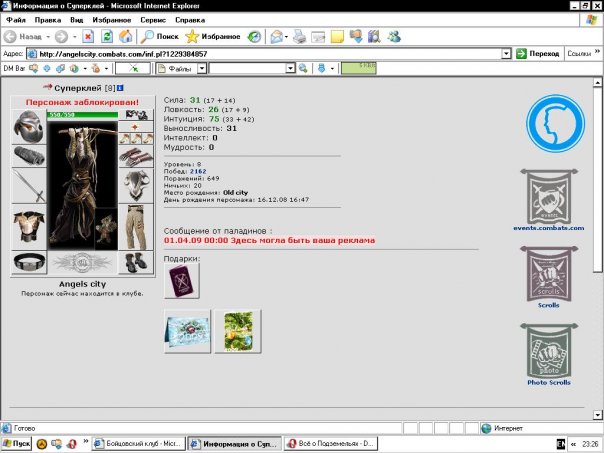Refresh the page with green arrows icon

click(107, 37)
